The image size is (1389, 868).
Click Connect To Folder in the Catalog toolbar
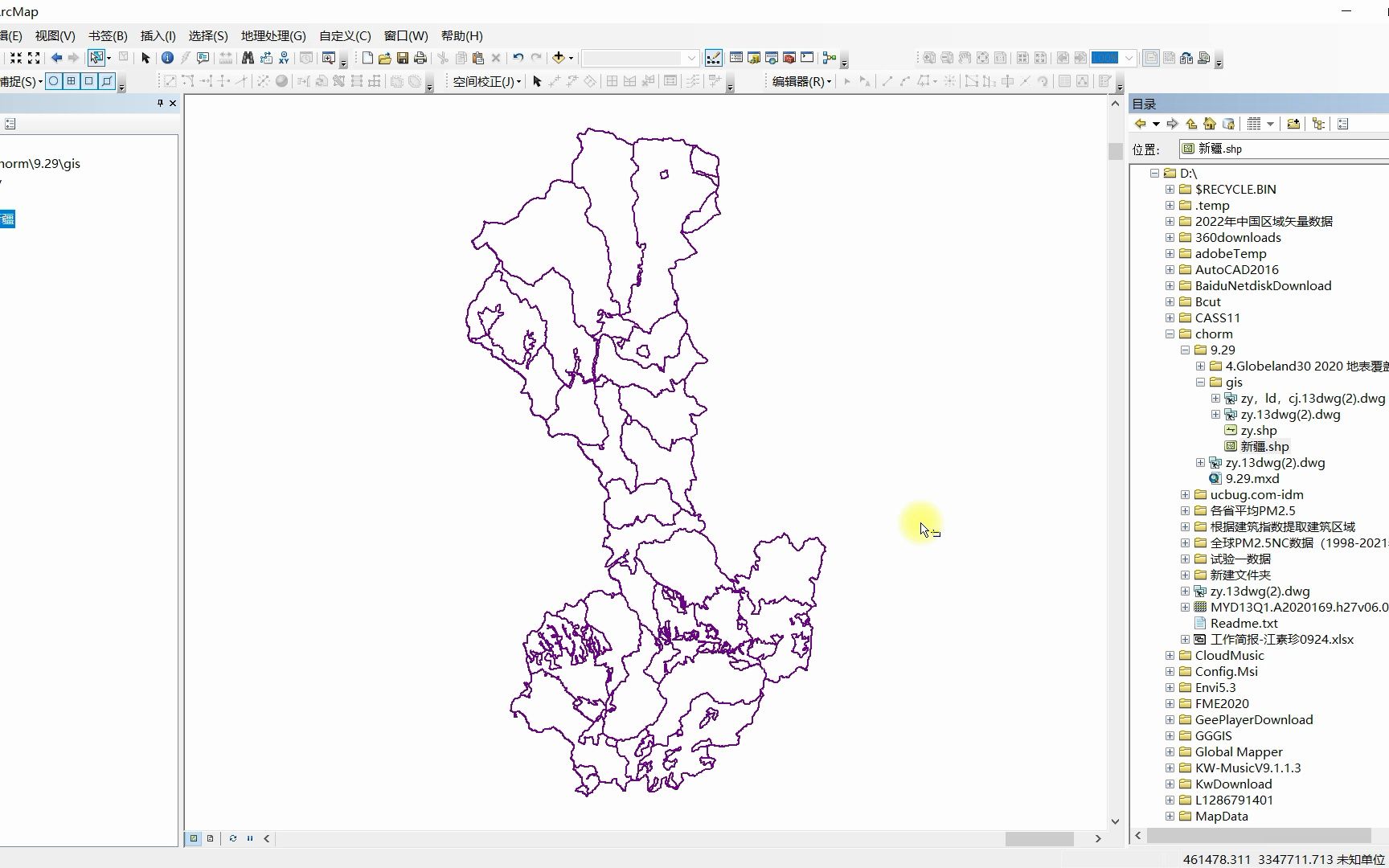[x=1294, y=123]
